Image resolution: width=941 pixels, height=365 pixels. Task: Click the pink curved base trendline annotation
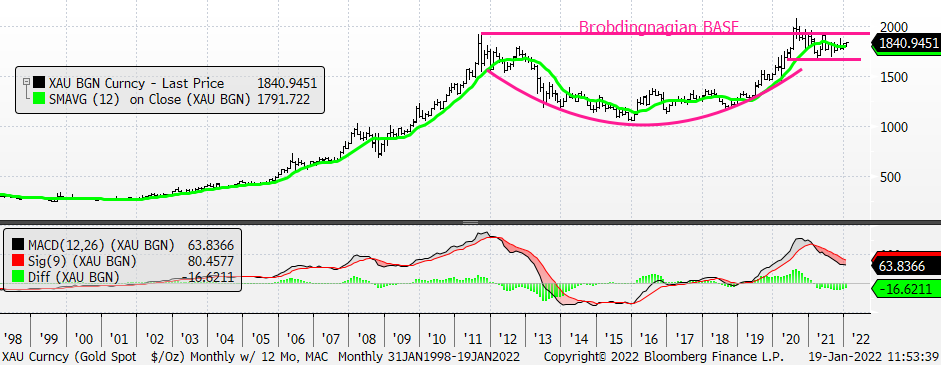[x=645, y=124]
